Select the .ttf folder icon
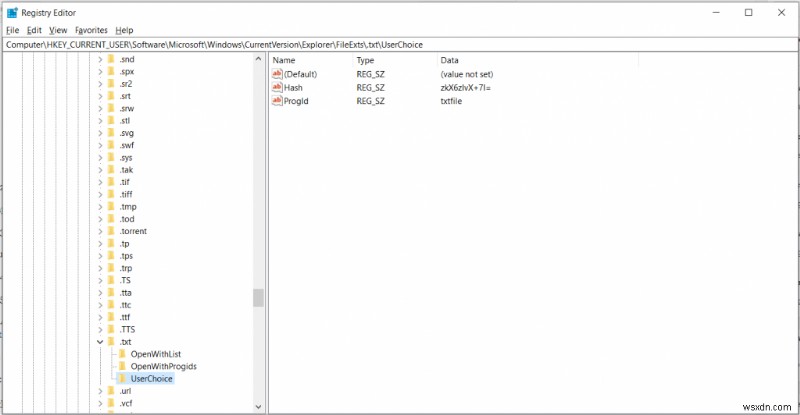 point(111,317)
